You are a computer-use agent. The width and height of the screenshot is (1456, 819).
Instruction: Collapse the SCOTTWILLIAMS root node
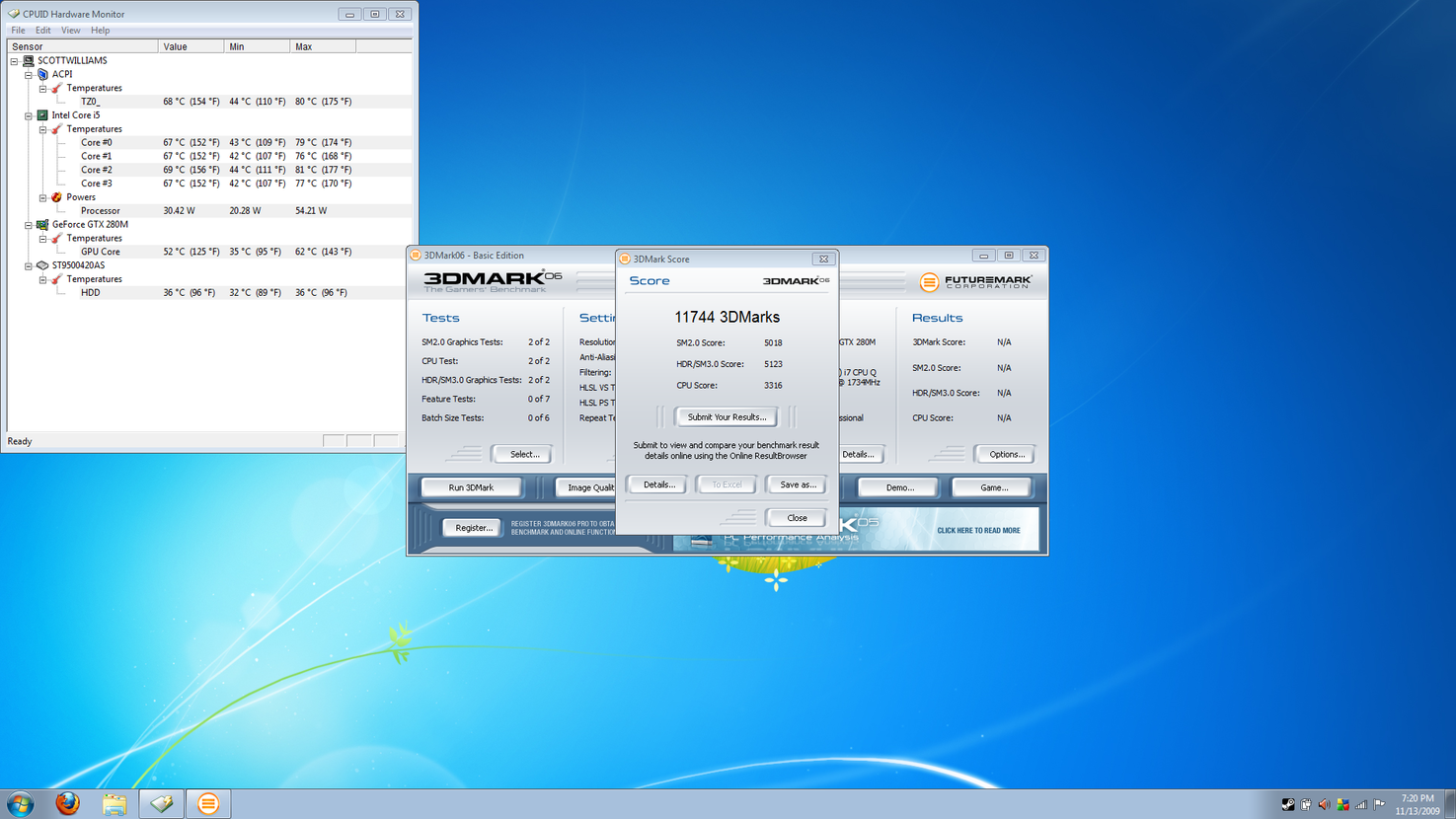pyautogui.click(x=15, y=61)
